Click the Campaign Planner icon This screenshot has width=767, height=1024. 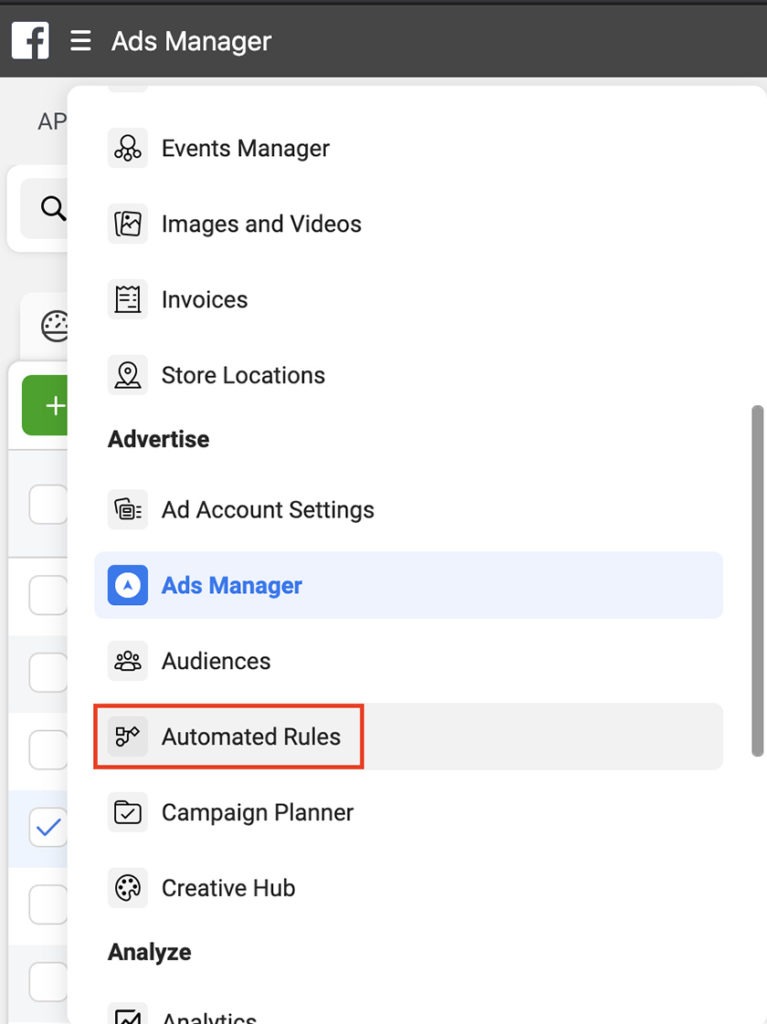pos(128,812)
